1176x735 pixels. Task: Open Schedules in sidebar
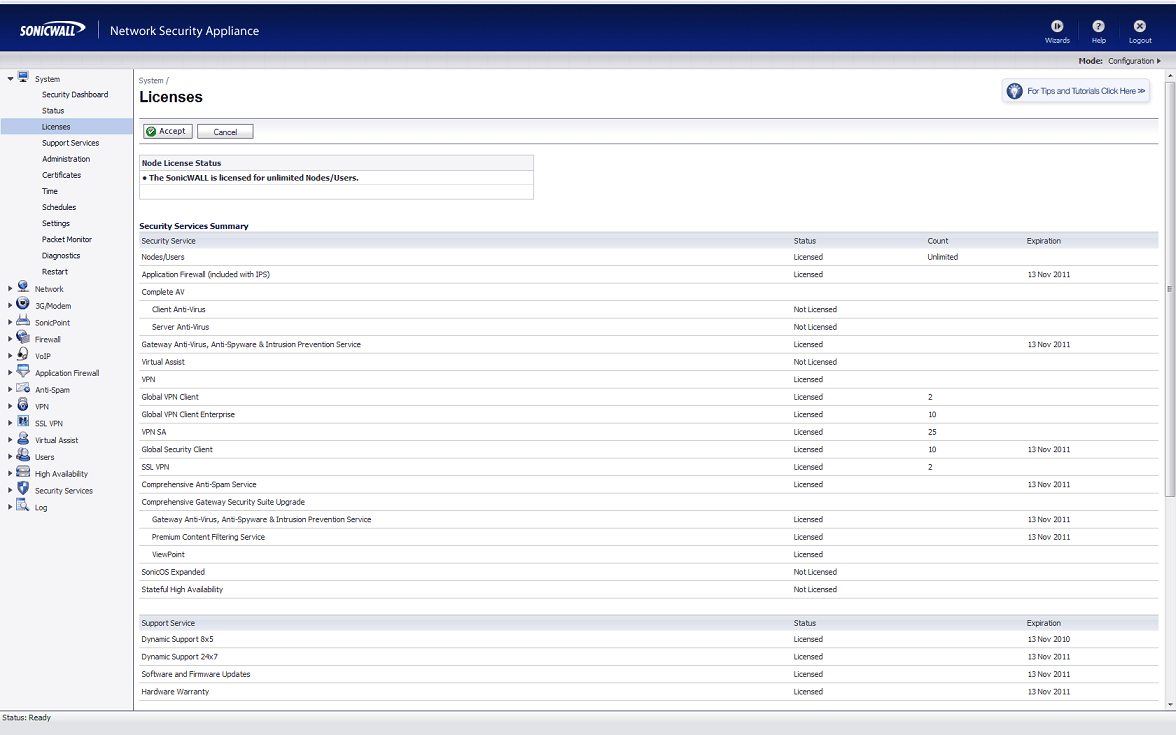pyautogui.click(x=58, y=208)
